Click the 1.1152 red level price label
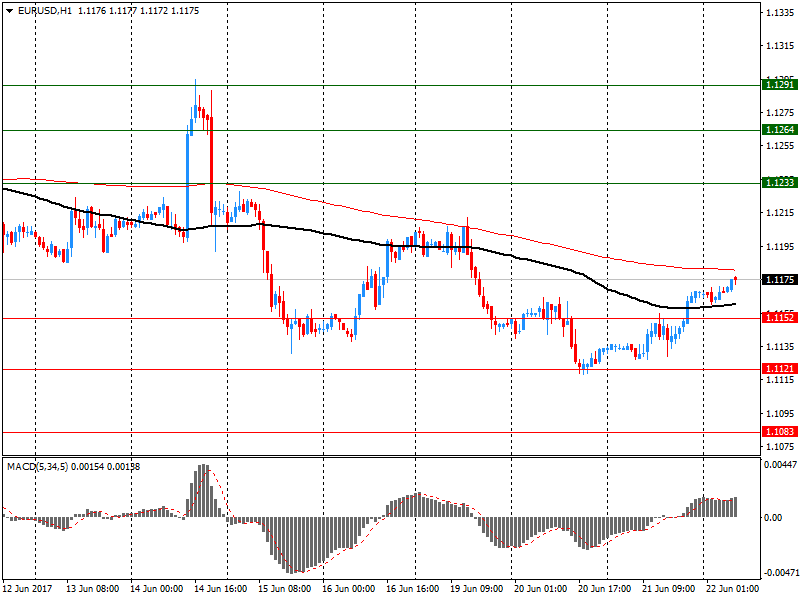This screenshot has height=600, width=800. pos(780,318)
